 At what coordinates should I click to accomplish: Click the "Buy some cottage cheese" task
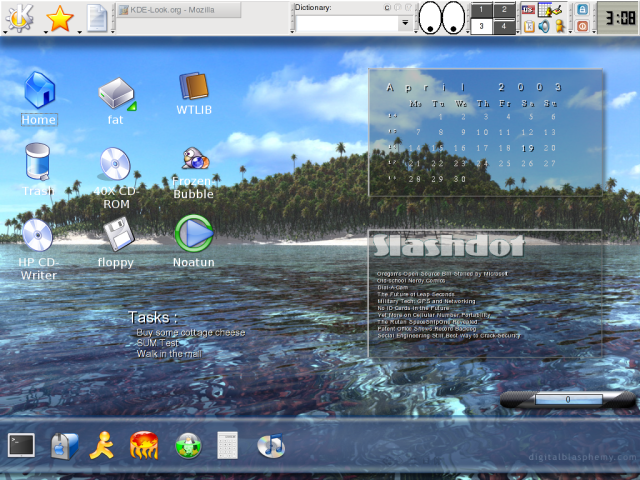191,332
